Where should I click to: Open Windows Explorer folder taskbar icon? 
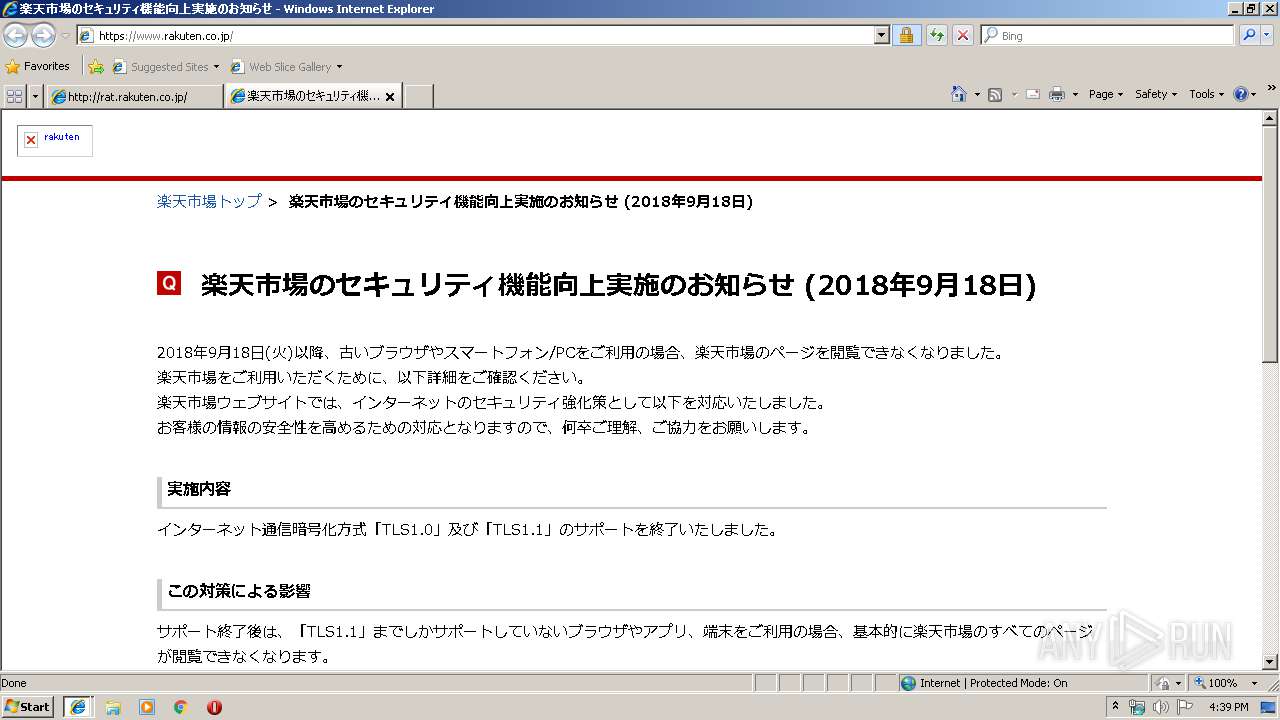[113, 707]
